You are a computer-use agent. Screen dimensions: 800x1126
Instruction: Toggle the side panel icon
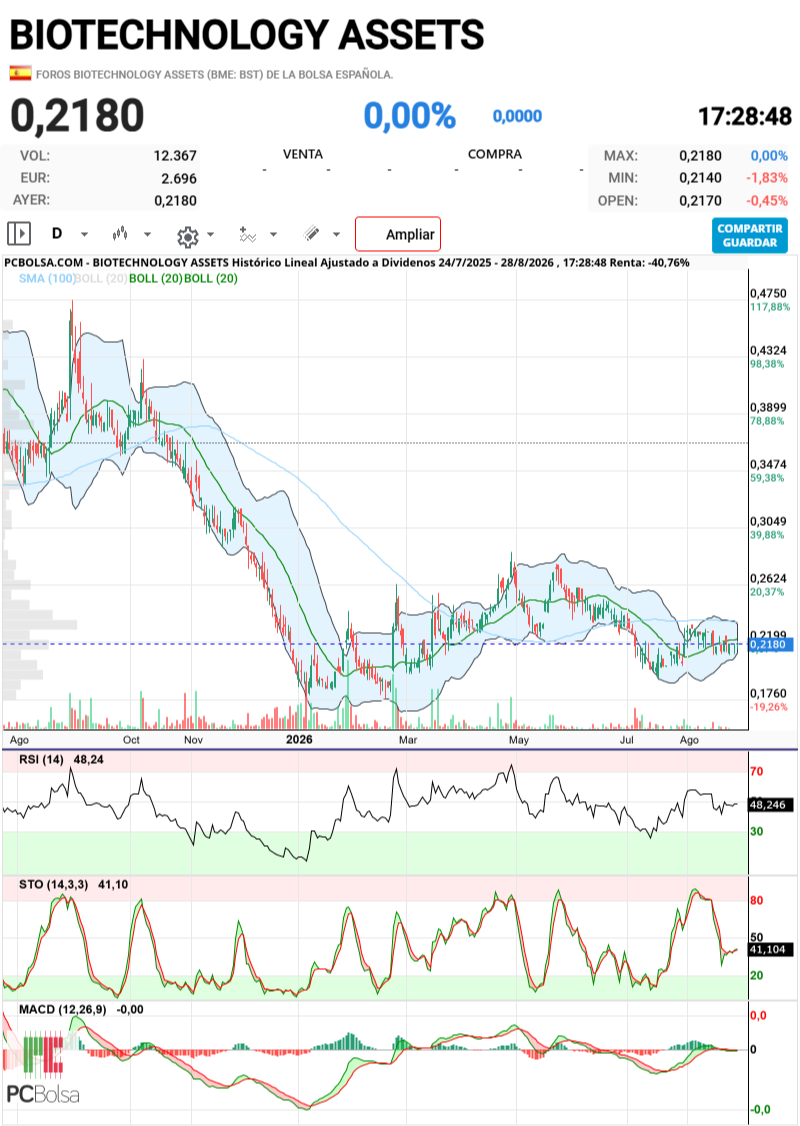pyautogui.click(x=19, y=234)
